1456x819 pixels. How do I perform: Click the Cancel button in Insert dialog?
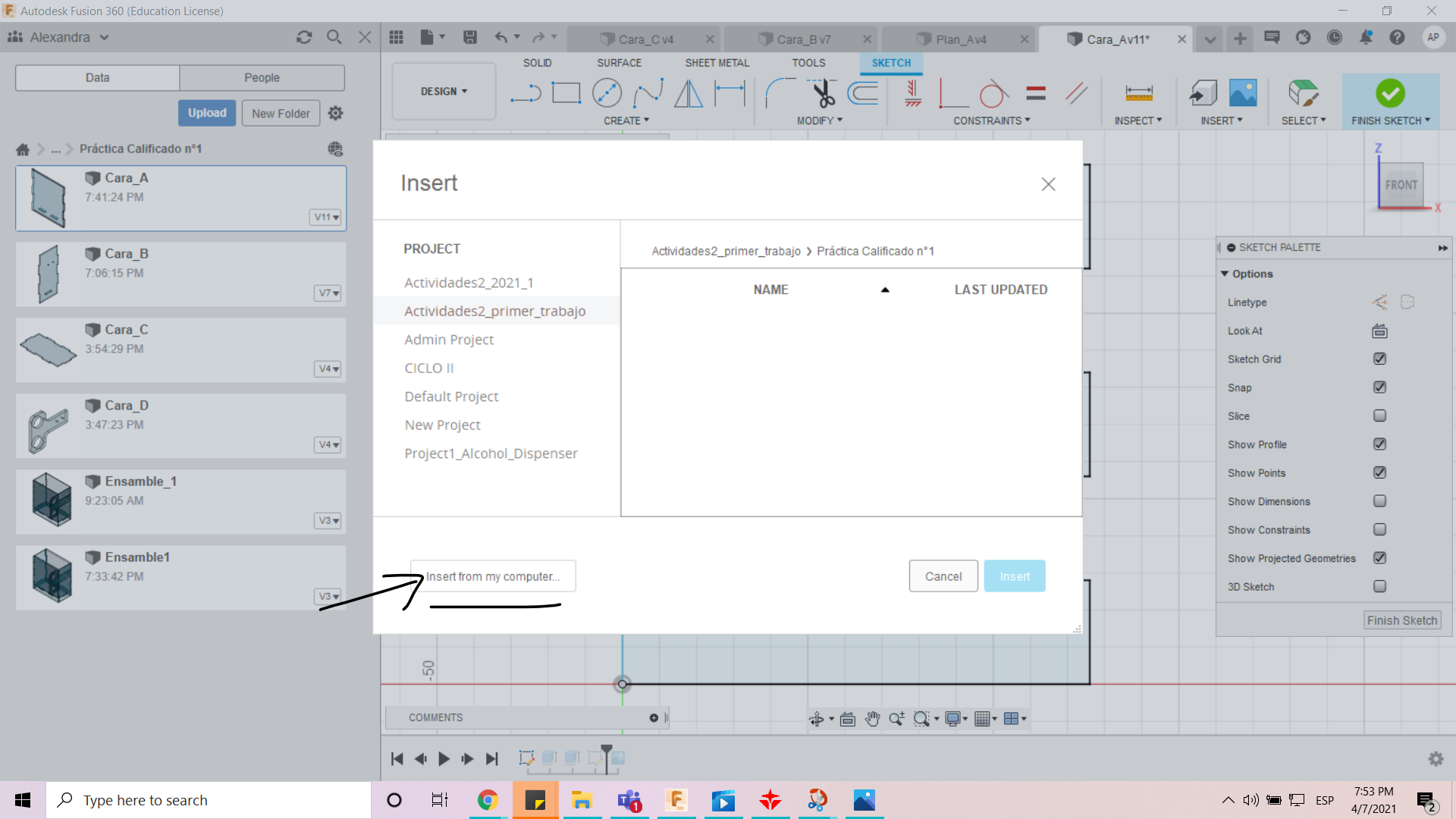point(943,576)
